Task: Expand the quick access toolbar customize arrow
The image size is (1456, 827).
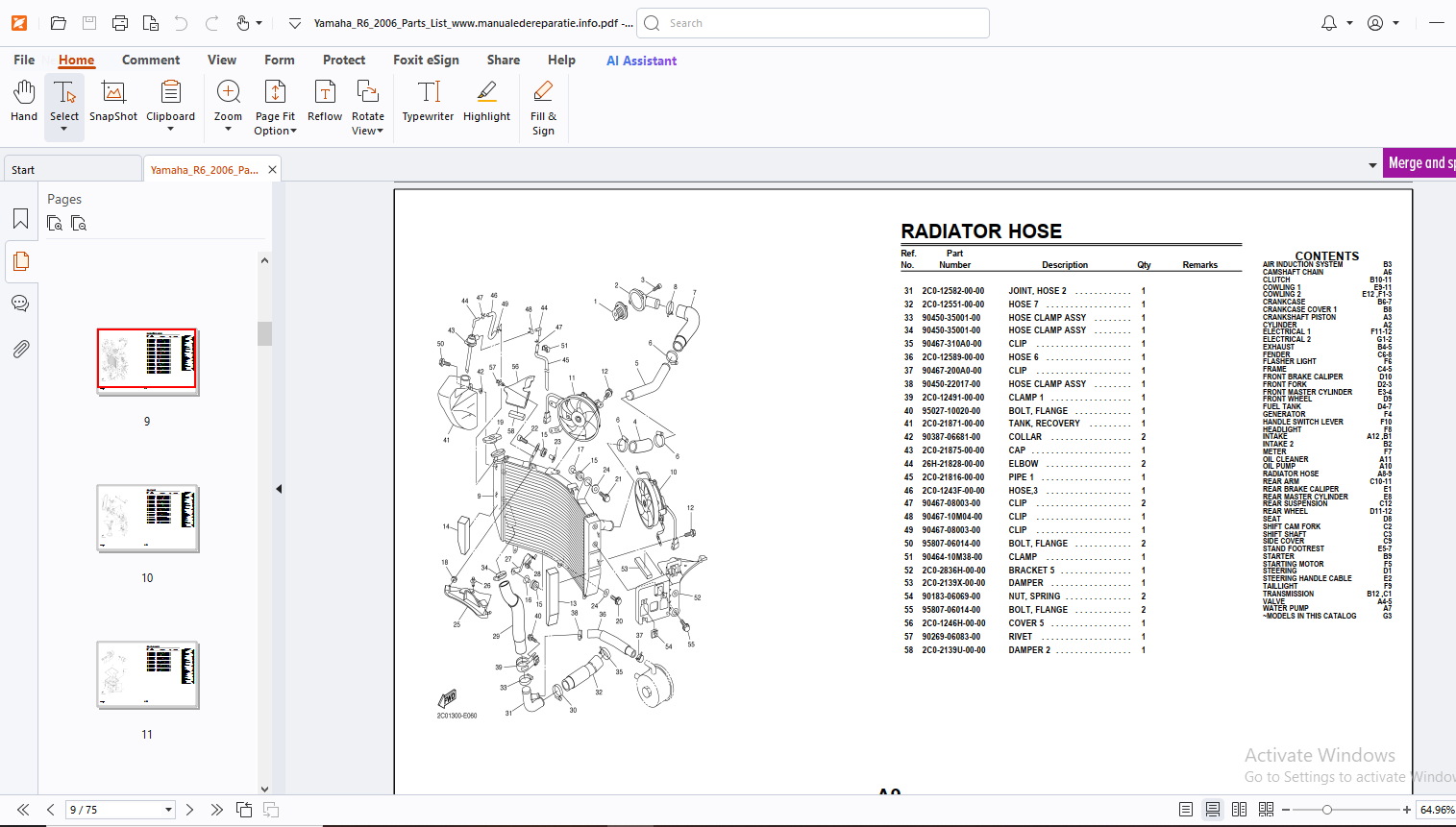Action: 295,23
